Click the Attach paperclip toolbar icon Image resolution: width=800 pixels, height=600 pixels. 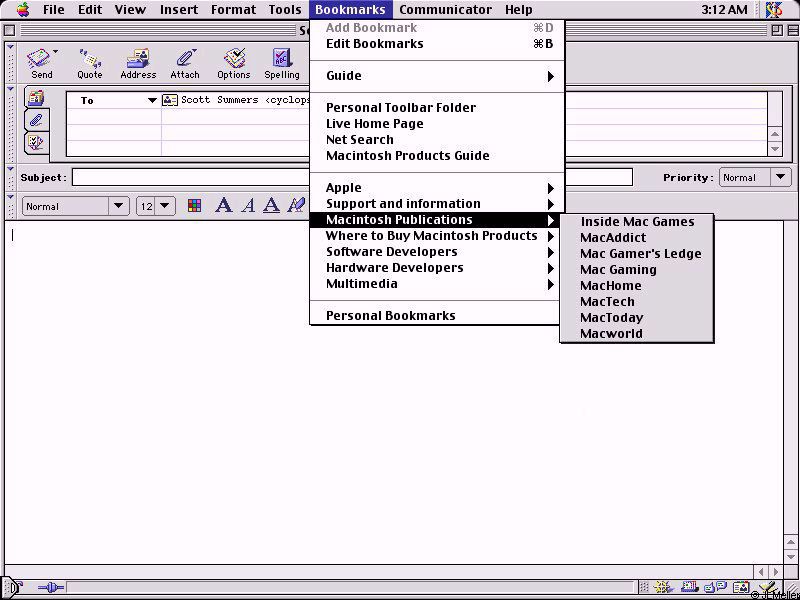[x=185, y=64]
